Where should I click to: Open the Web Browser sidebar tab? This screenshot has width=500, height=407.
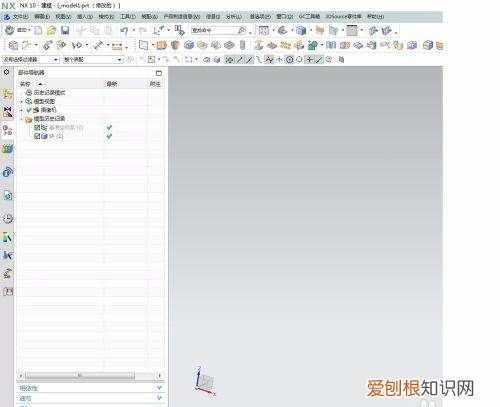tap(7, 195)
